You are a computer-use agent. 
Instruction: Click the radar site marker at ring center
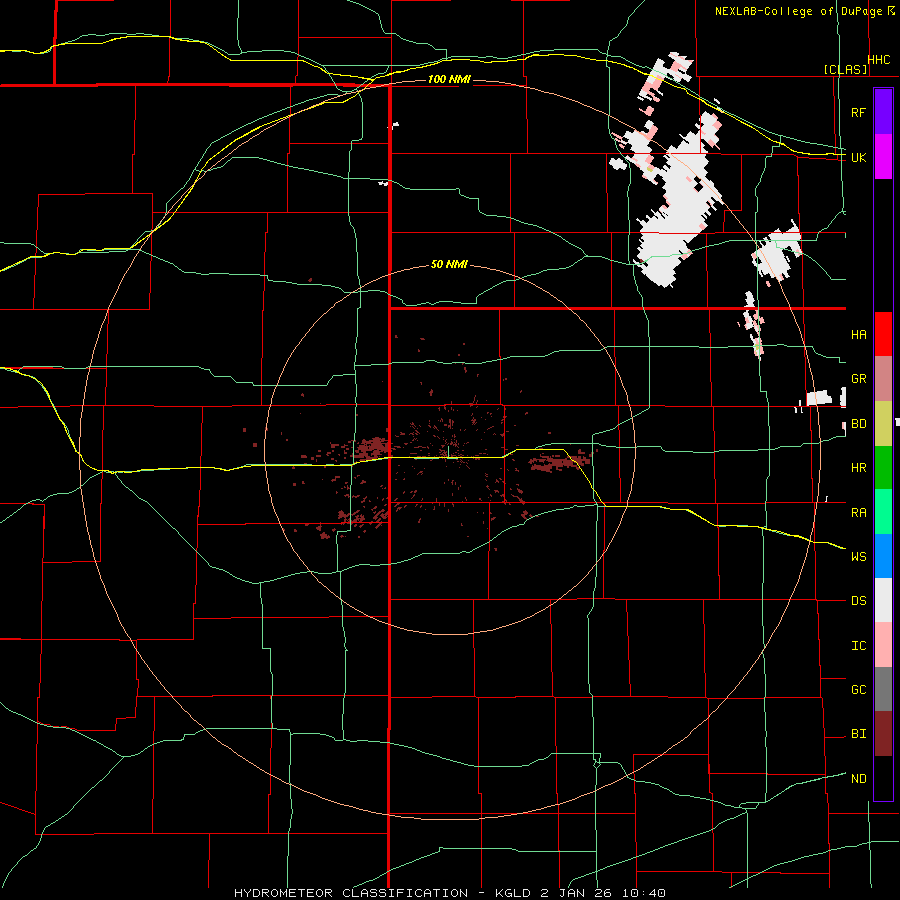tap(448, 452)
